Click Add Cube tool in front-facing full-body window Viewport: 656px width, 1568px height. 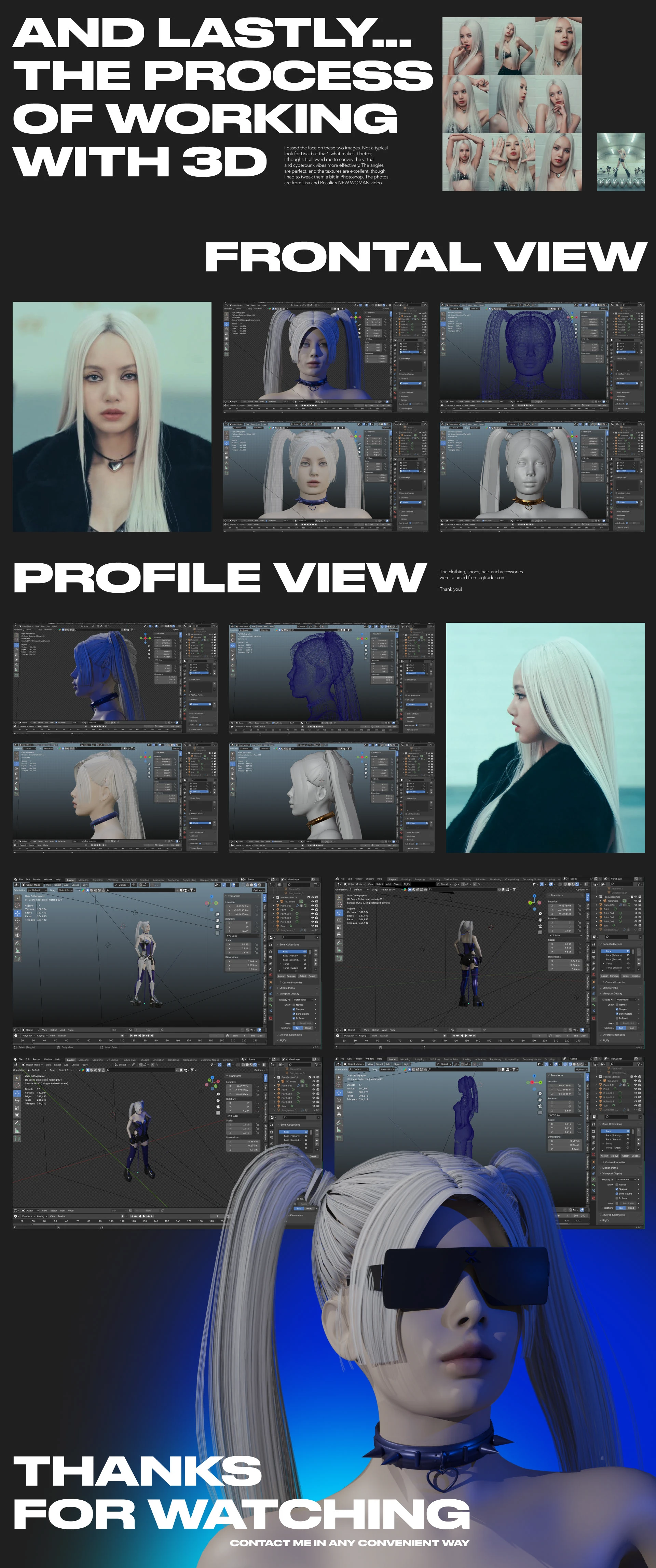[x=18, y=959]
